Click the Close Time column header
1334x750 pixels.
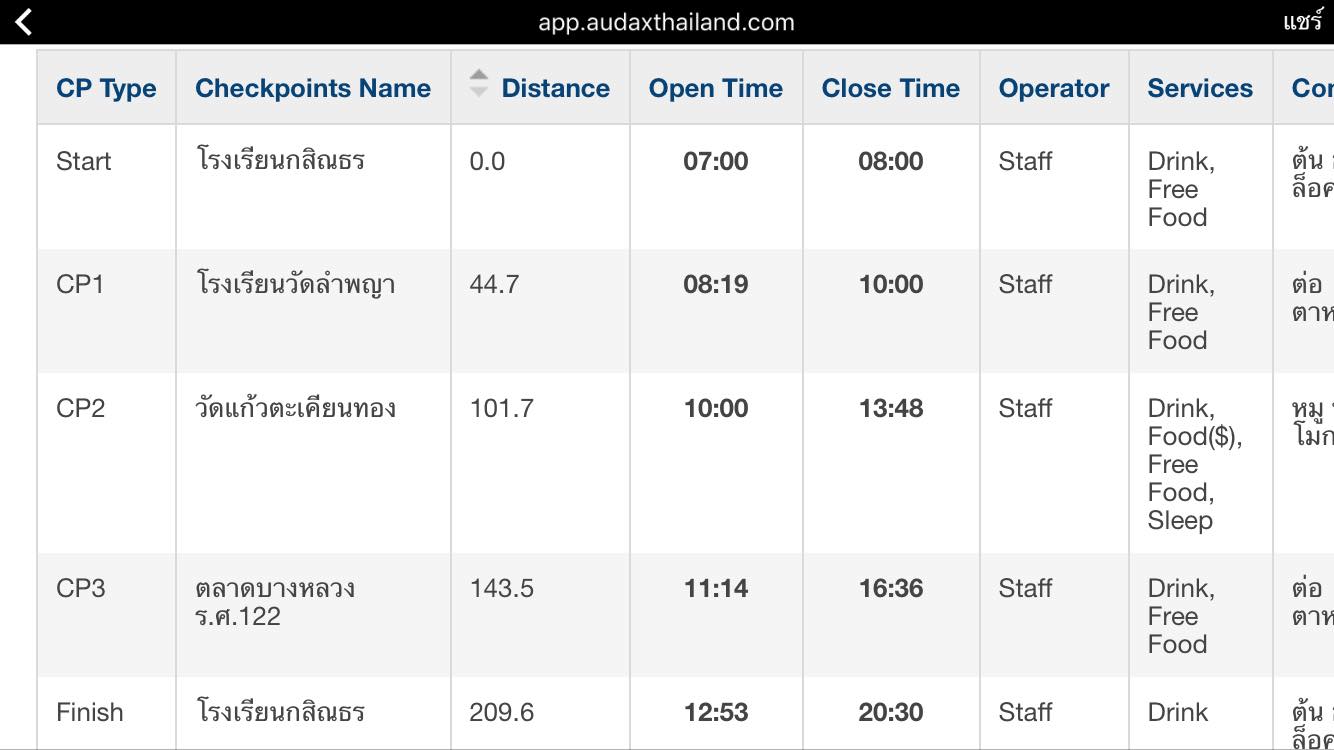pyautogui.click(x=891, y=88)
